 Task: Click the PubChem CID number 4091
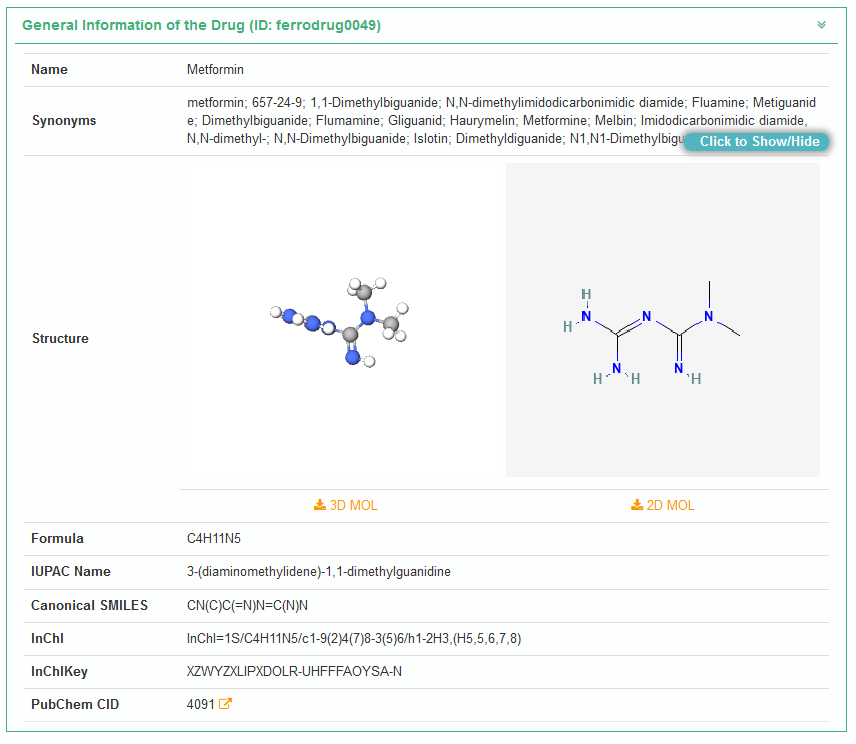(200, 704)
